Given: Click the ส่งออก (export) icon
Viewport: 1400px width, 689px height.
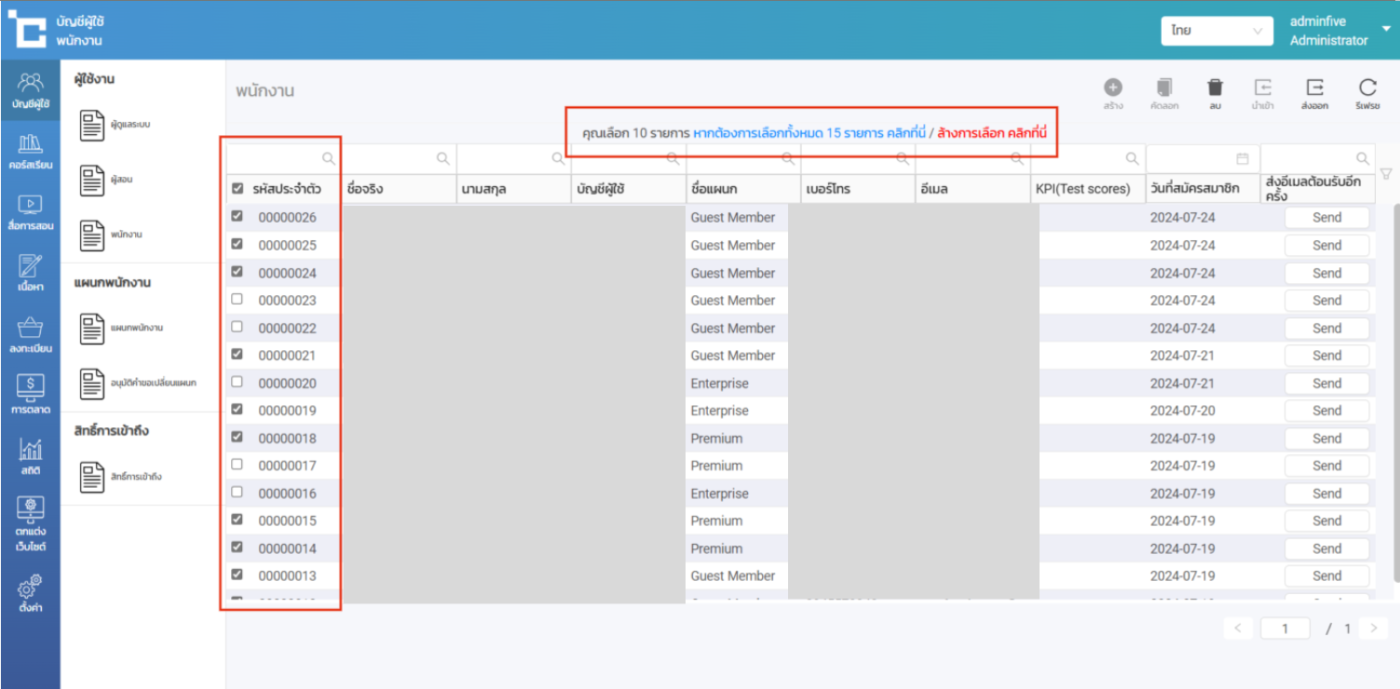Looking at the screenshot, I should [x=1315, y=88].
